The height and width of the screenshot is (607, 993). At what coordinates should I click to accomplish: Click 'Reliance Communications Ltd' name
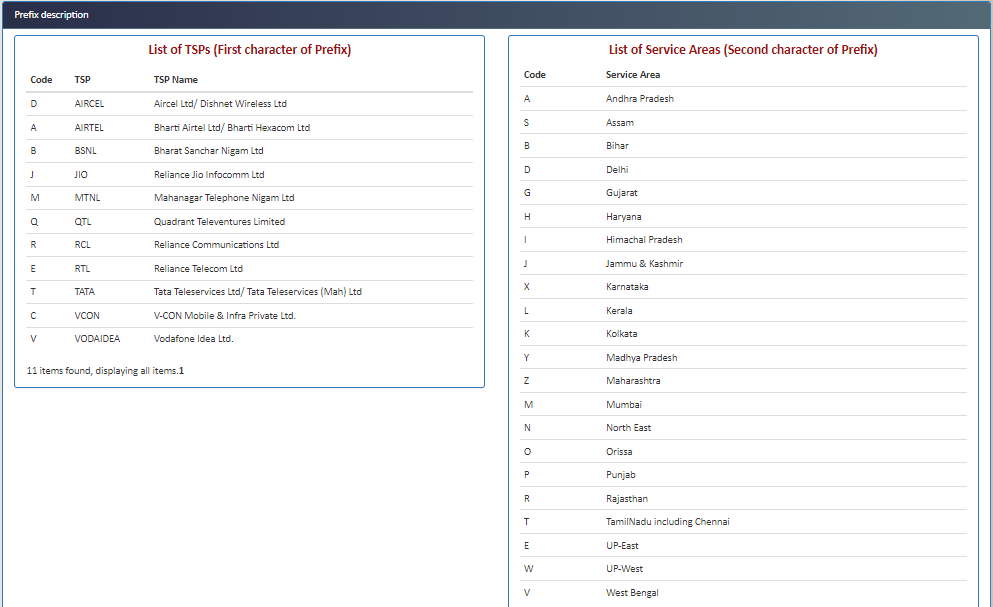tap(216, 245)
